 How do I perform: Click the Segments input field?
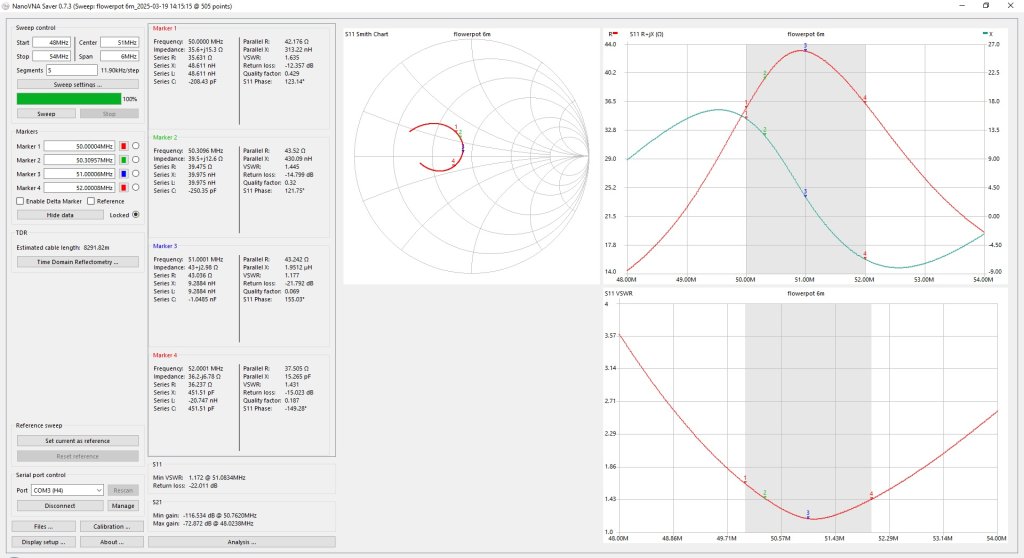(72, 70)
